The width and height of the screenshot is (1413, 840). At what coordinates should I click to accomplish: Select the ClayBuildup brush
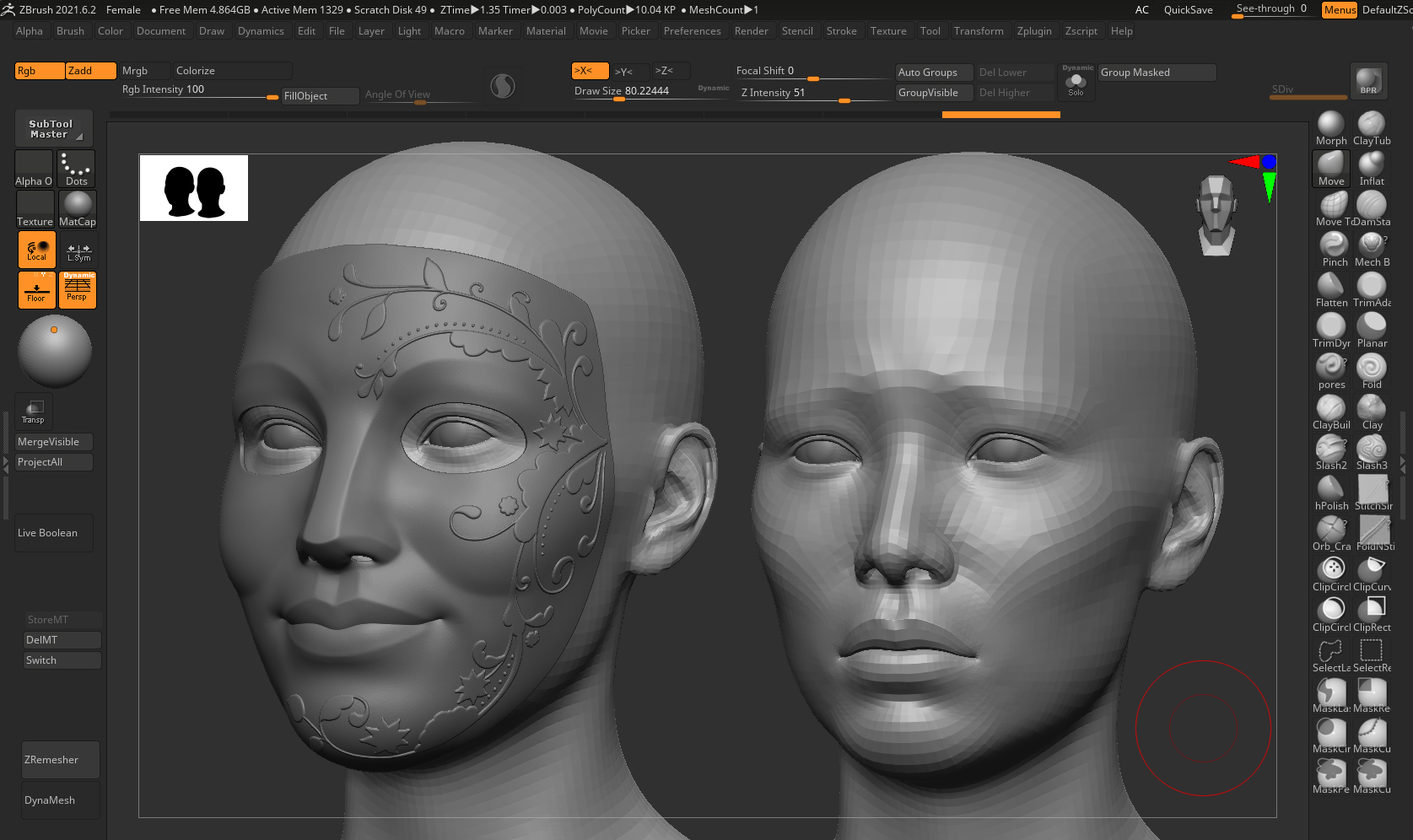click(x=1331, y=412)
